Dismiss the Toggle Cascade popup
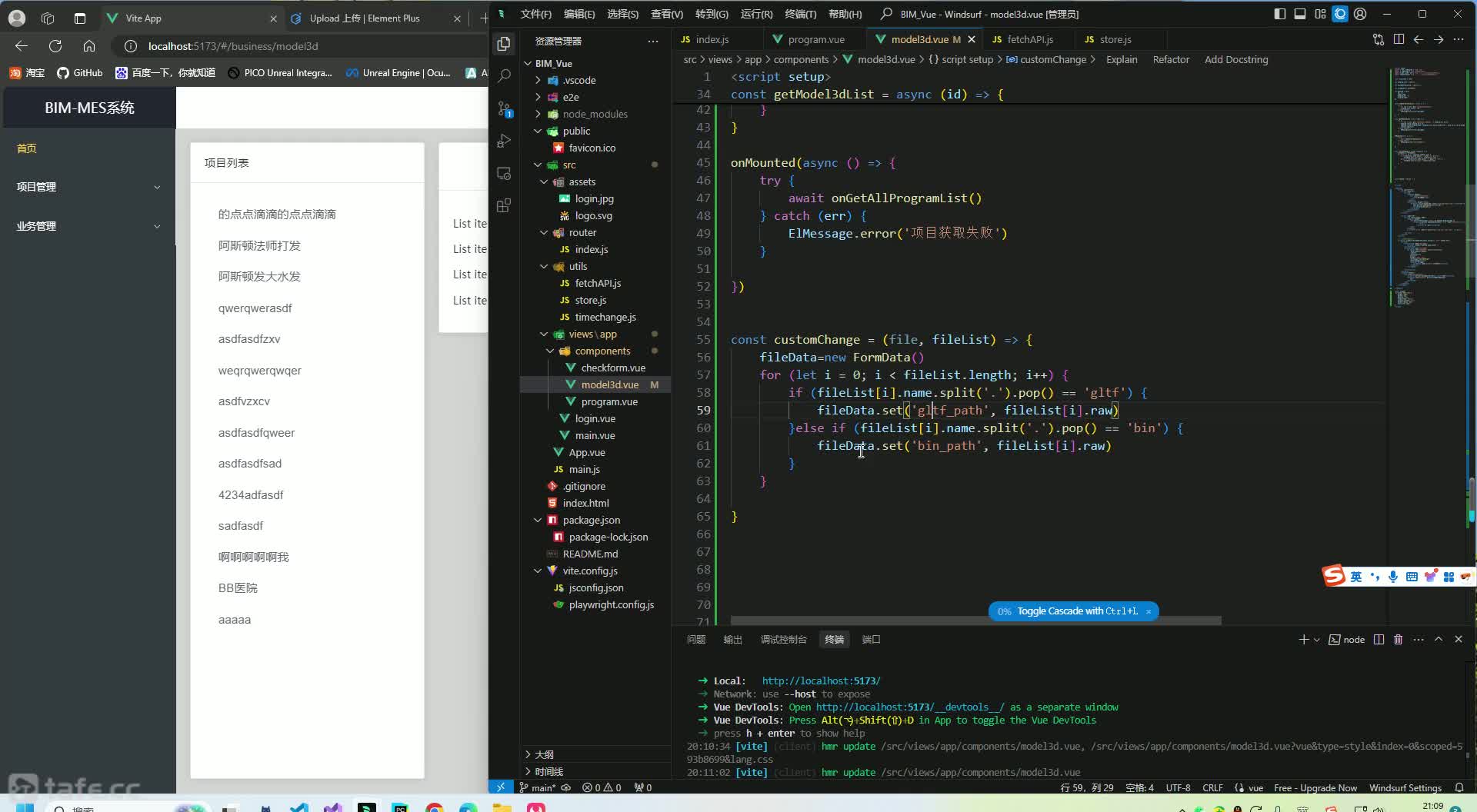Viewport: 1477px width, 812px height. pos(1149,611)
